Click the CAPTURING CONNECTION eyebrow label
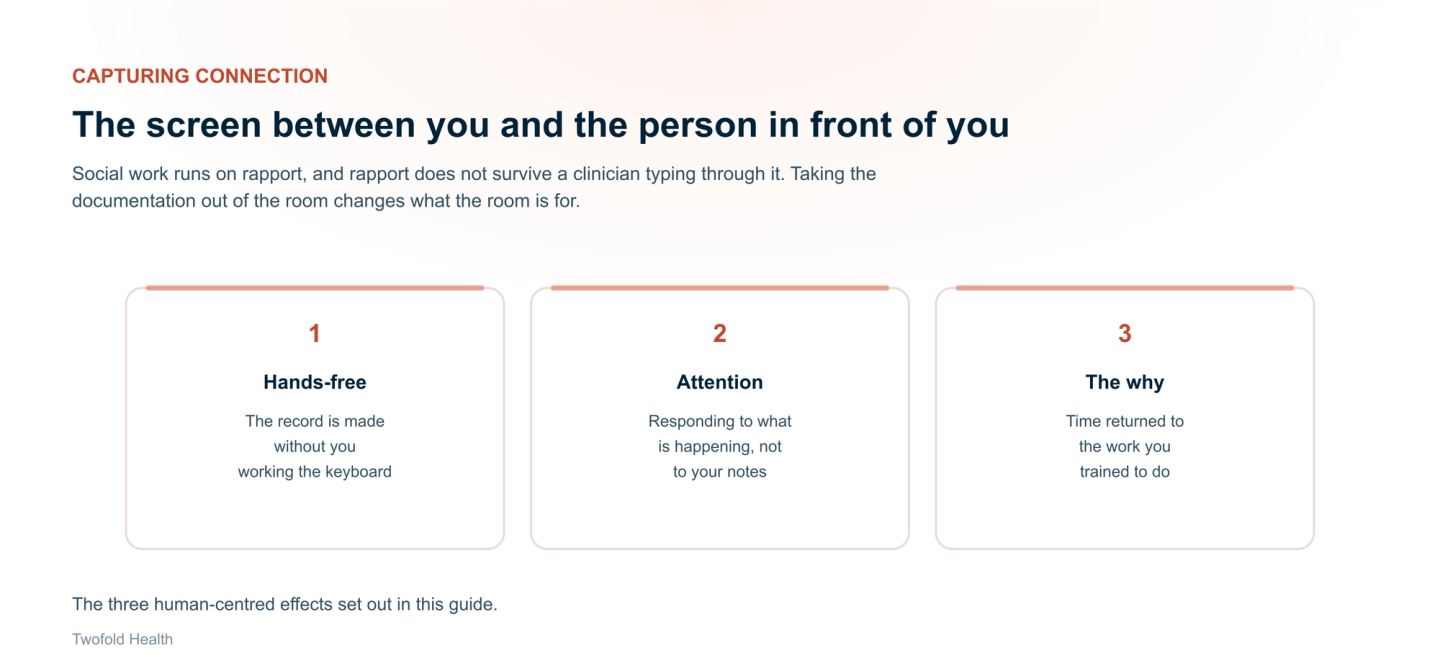The height and width of the screenshot is (666, 1440). pyautogui.click(x=200, y=76)
